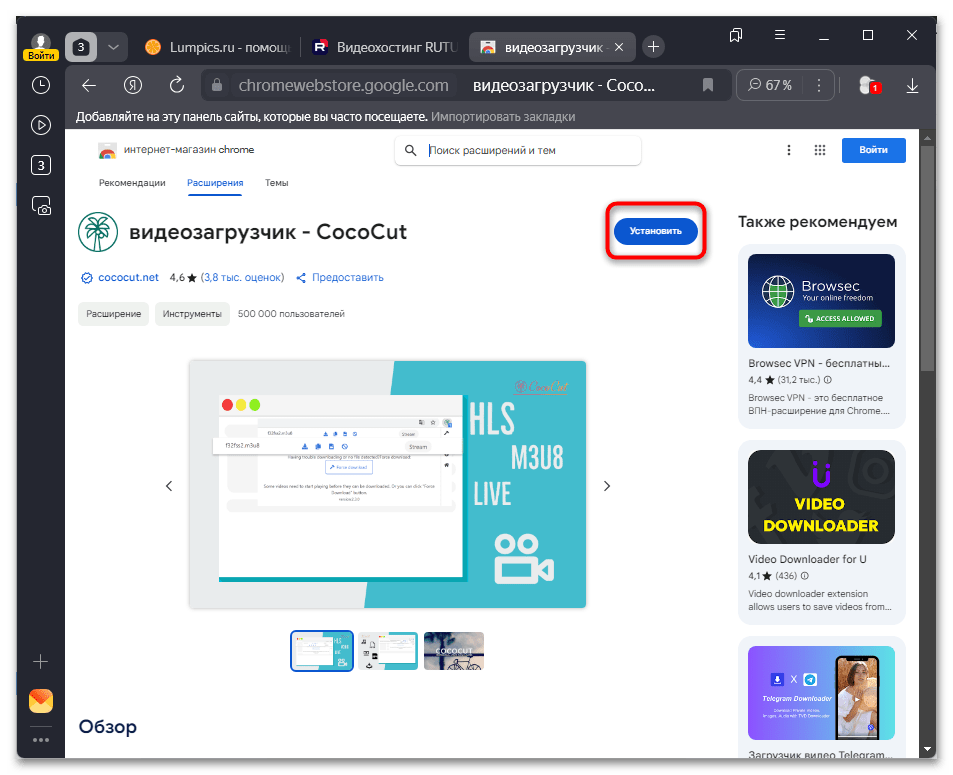Viewport: 953px width, 775px height.
Task: Add a sidebar item with the plus icon
Action: (x=41, y=661)
